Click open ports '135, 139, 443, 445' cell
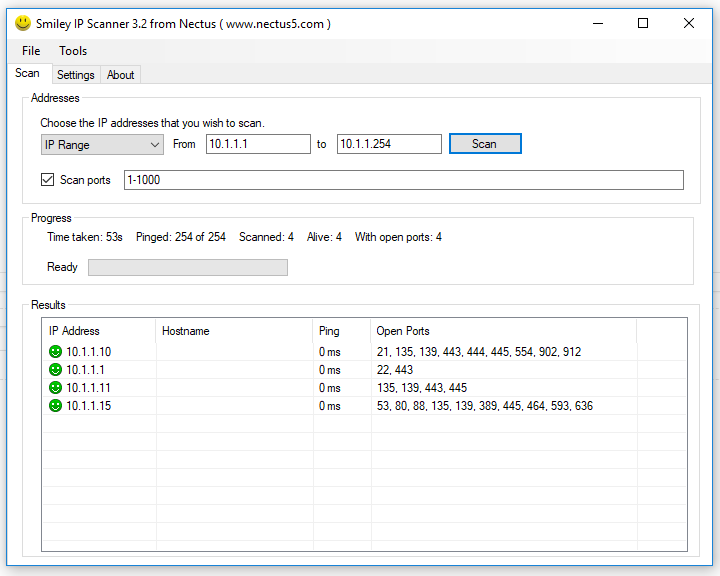The image size is (720, 576). [x=422, y=388]
